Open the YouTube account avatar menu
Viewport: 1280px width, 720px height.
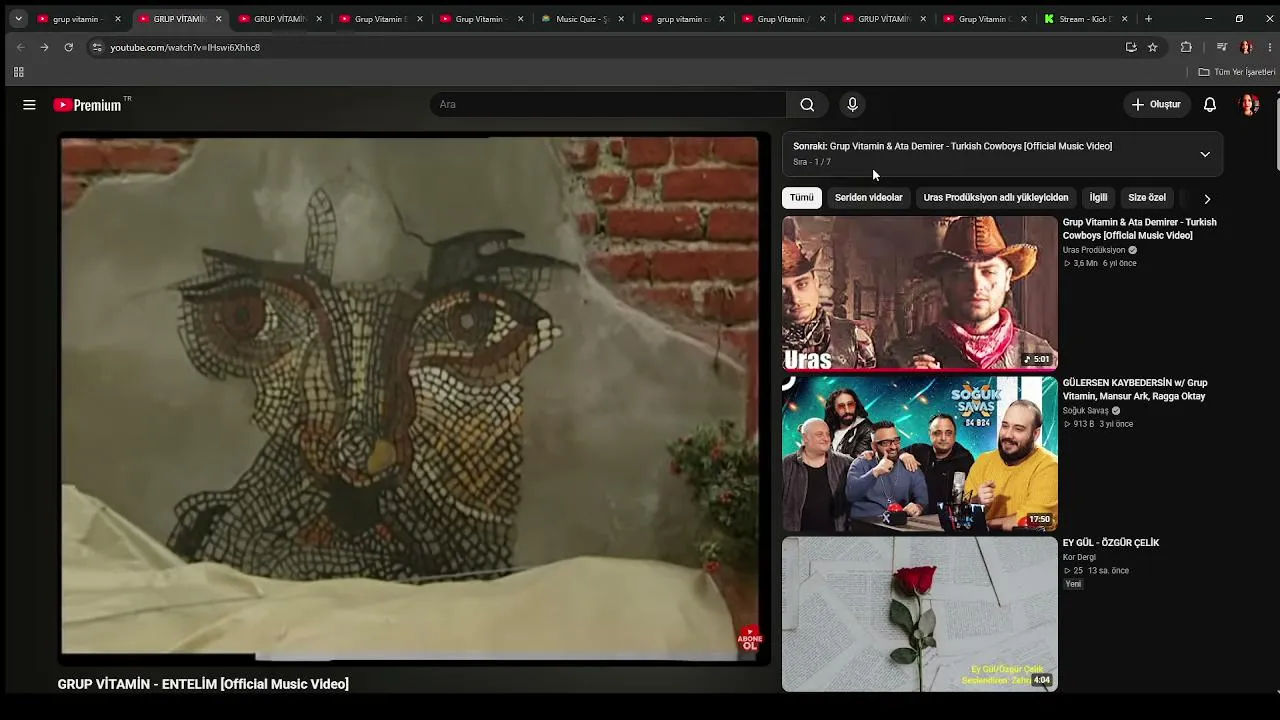pyautogui.click(x=1248, y=105)
